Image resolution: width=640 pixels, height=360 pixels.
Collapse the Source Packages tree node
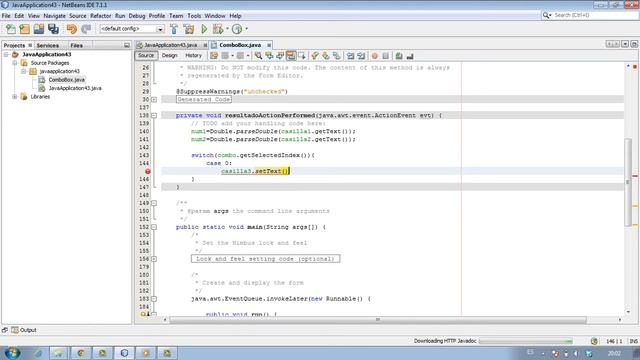coord(15,63)
